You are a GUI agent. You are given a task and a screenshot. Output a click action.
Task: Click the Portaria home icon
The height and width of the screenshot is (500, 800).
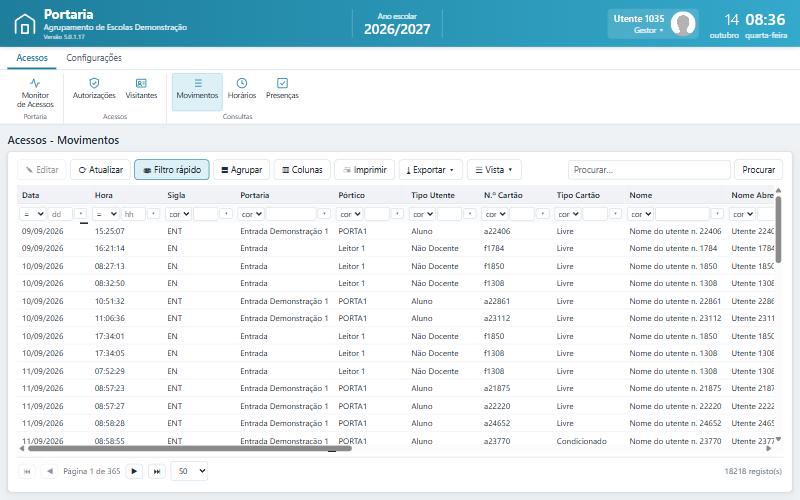coord(24,24)
